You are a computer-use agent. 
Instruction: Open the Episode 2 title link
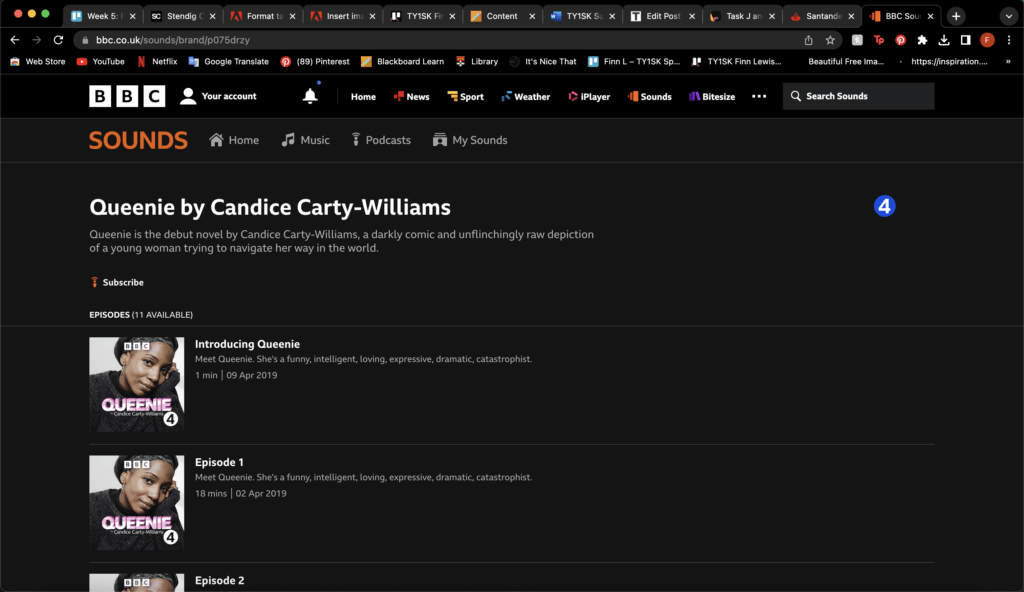click(219, 580)
